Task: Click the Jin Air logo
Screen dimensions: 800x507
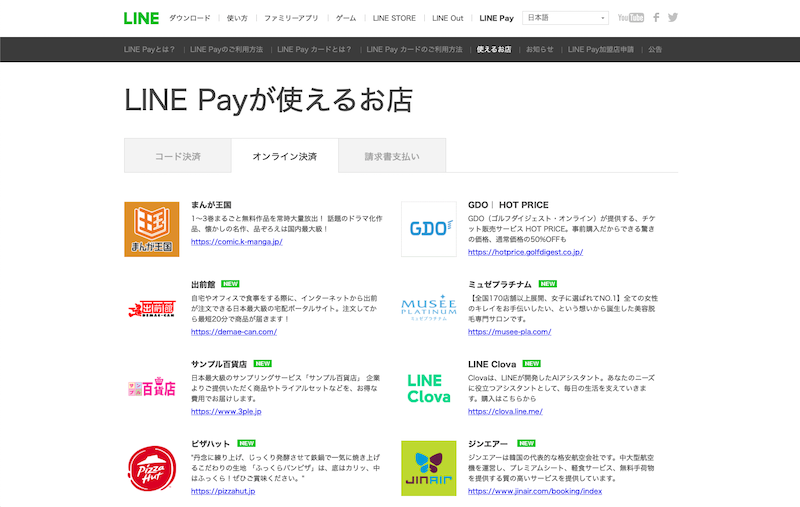Action: pyautogui.click(x=428, y=468)
